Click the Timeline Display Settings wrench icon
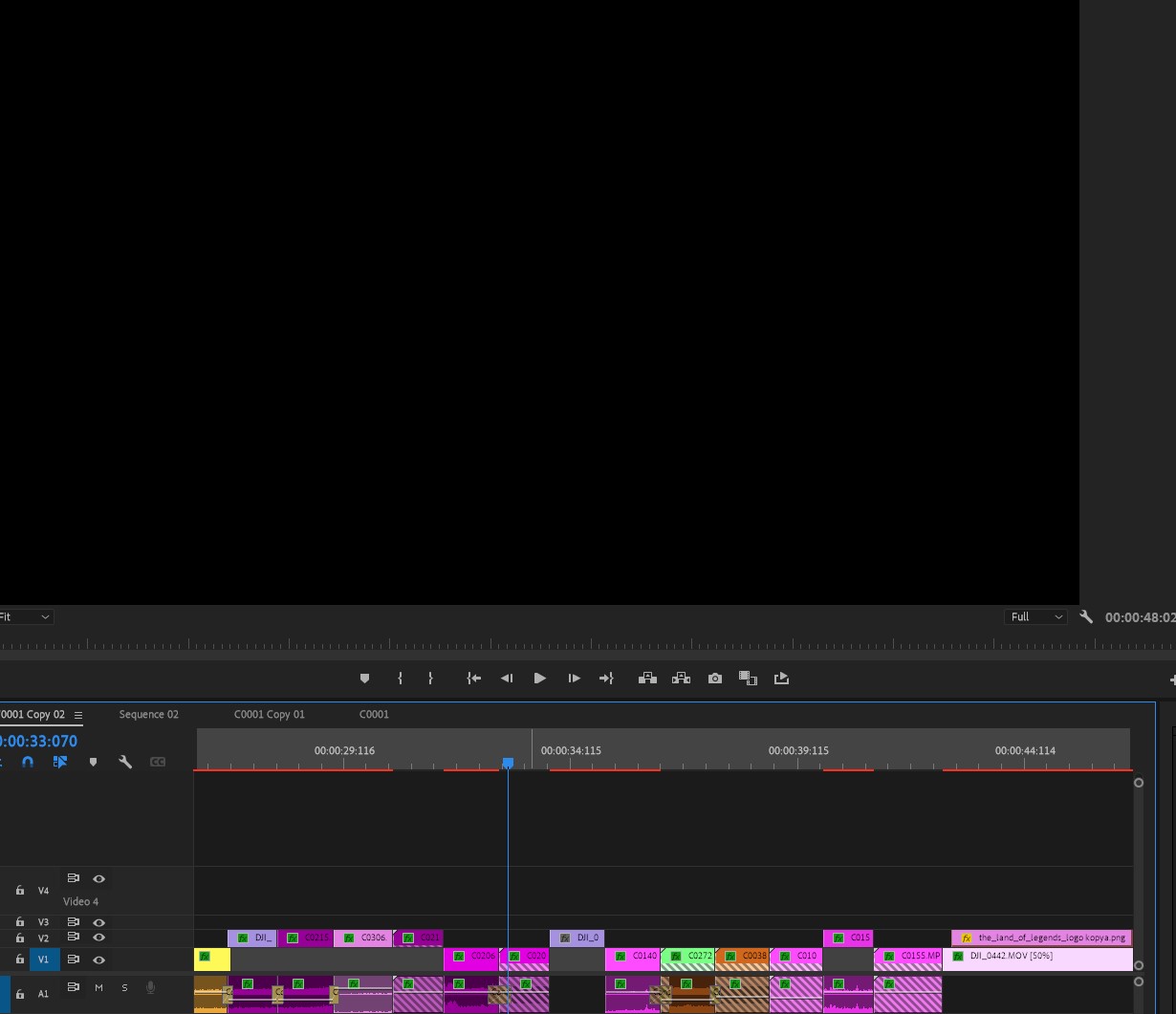1176x1014 pixels. point(125,762)
